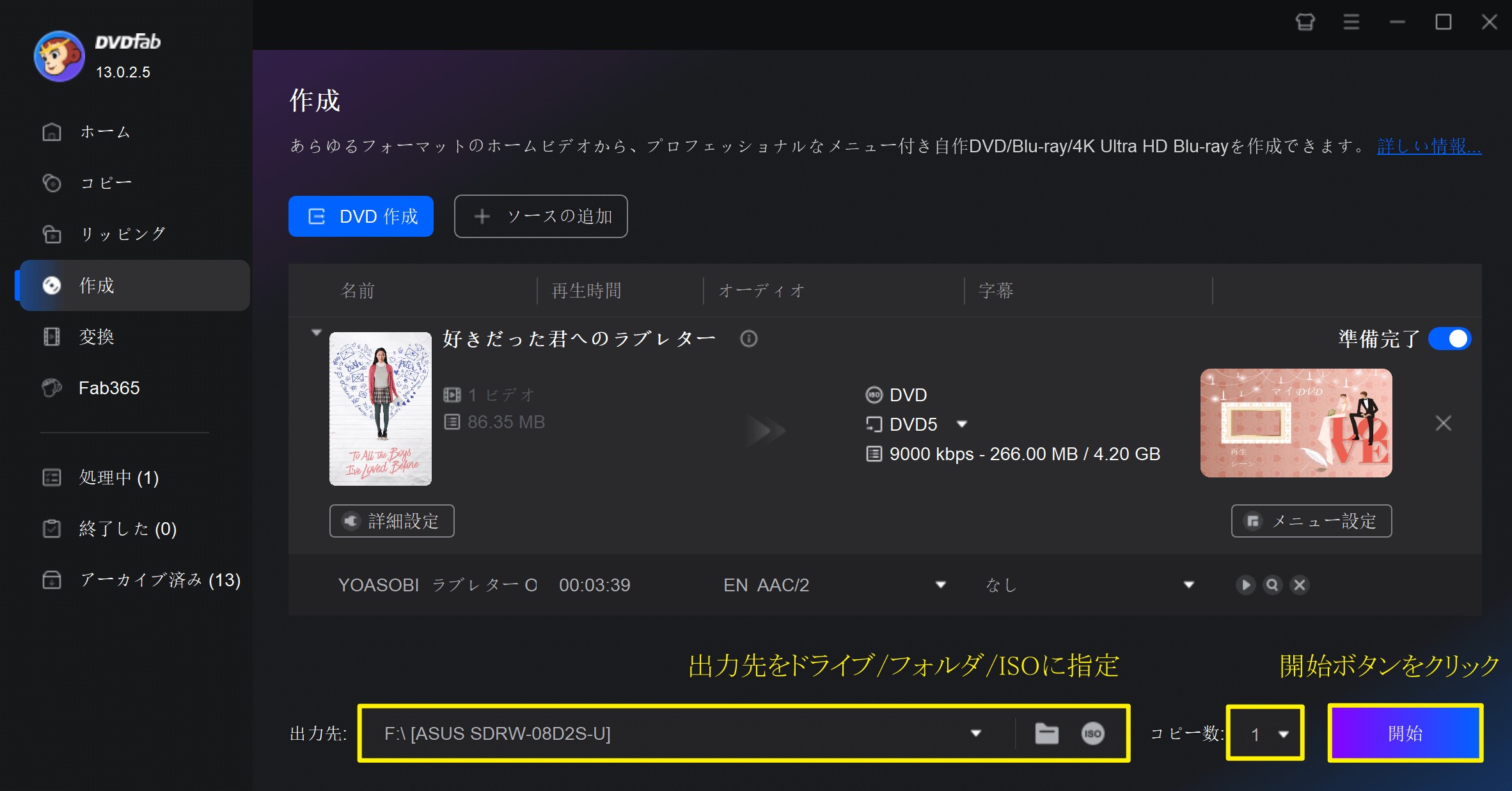The height and width of the screenshot is (791, 1512).
Task: Remove the source with X beside menu preview
Action: (1443, 423)
